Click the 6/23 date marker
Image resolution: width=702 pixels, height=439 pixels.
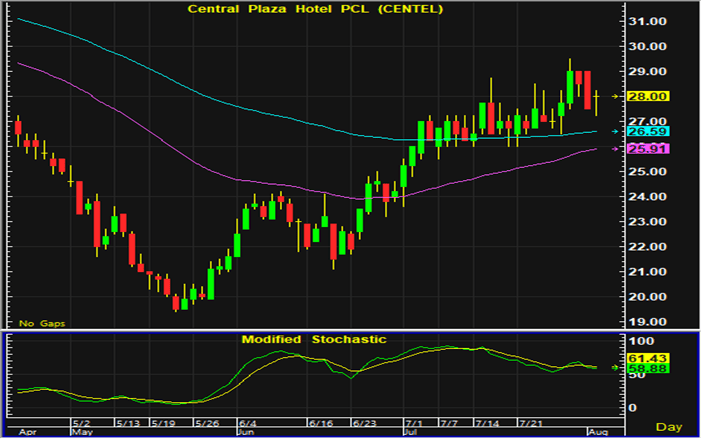tap(364, 423)
